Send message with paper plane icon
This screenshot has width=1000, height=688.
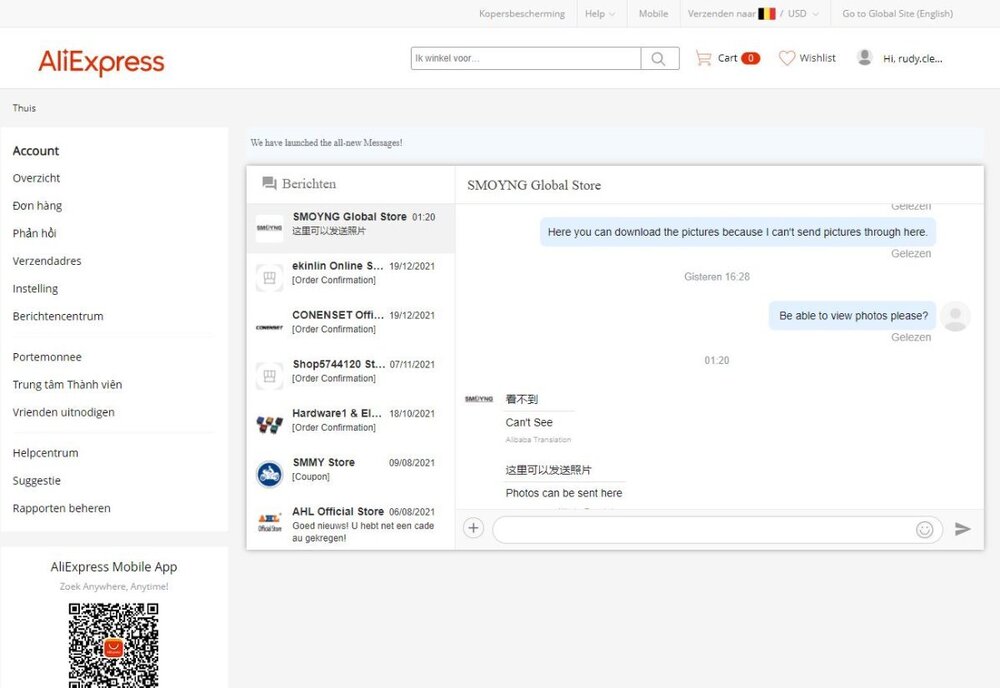click(962, 529)
